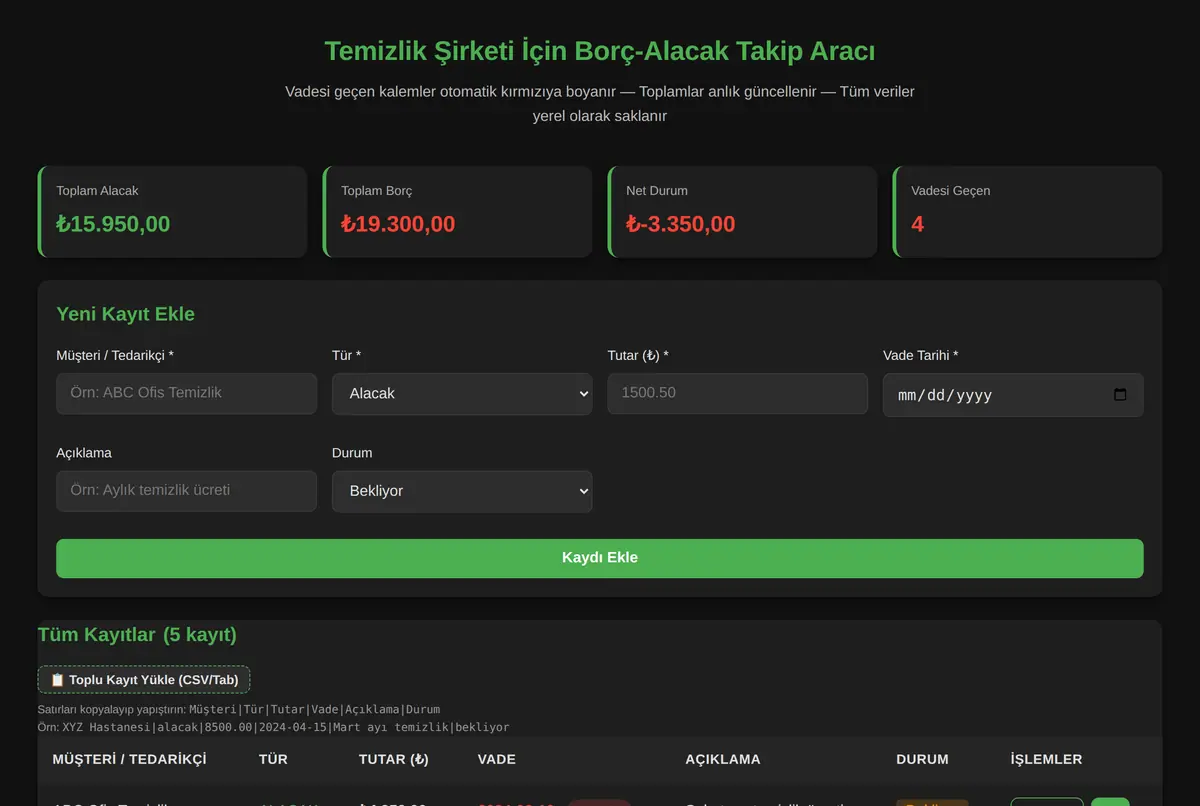Click the DURUM column header
Image resolution: width=1200 pixels, height=806 pixels.
[922, 759]
